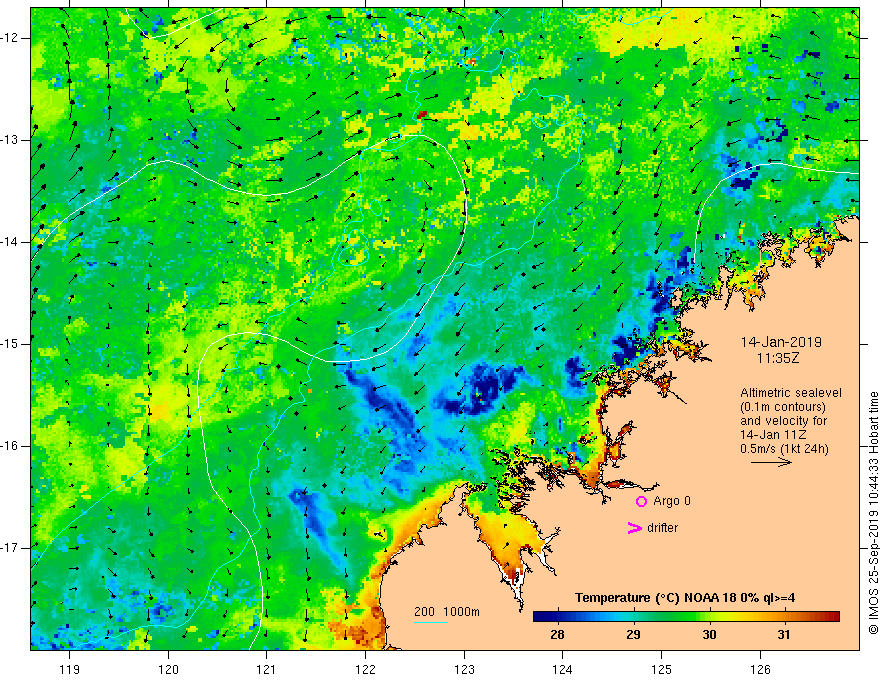
Task: Click the "Temperature (°C) NOAA 18 0% ql>=4" title
Action: pyautogui.click(x=685, y=598)
